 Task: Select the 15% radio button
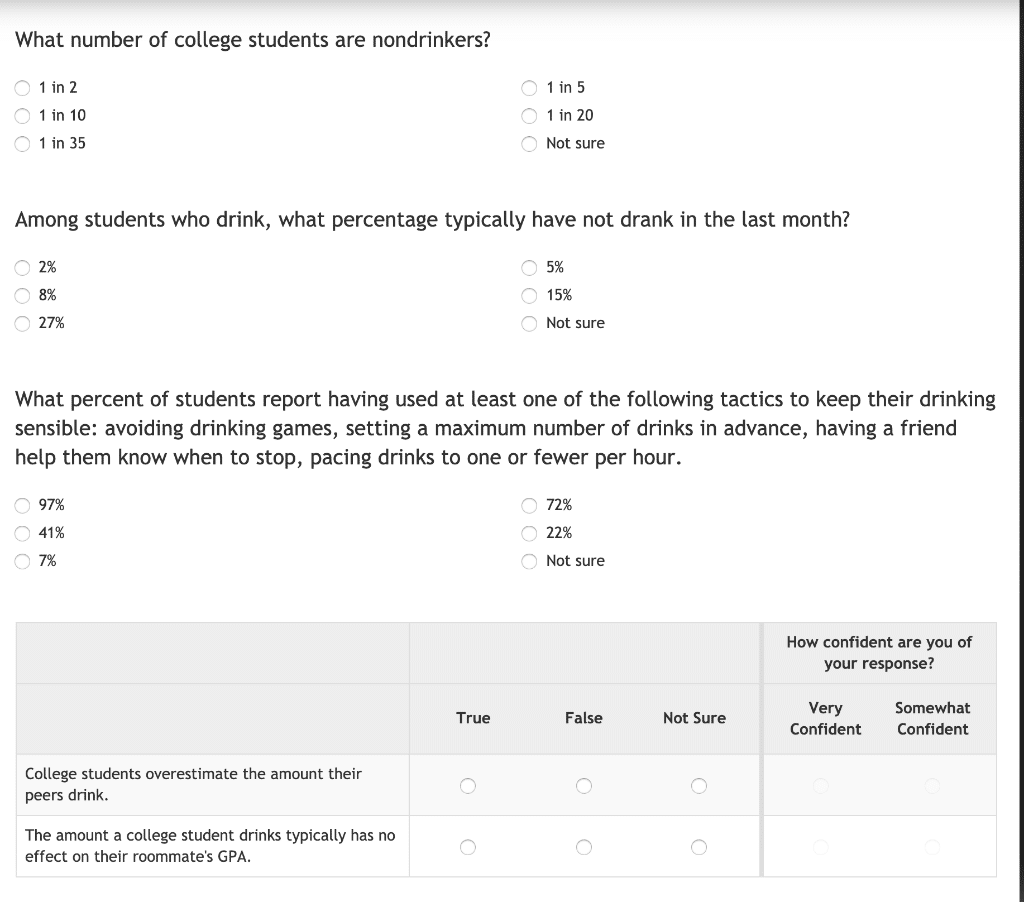[529, 296]
